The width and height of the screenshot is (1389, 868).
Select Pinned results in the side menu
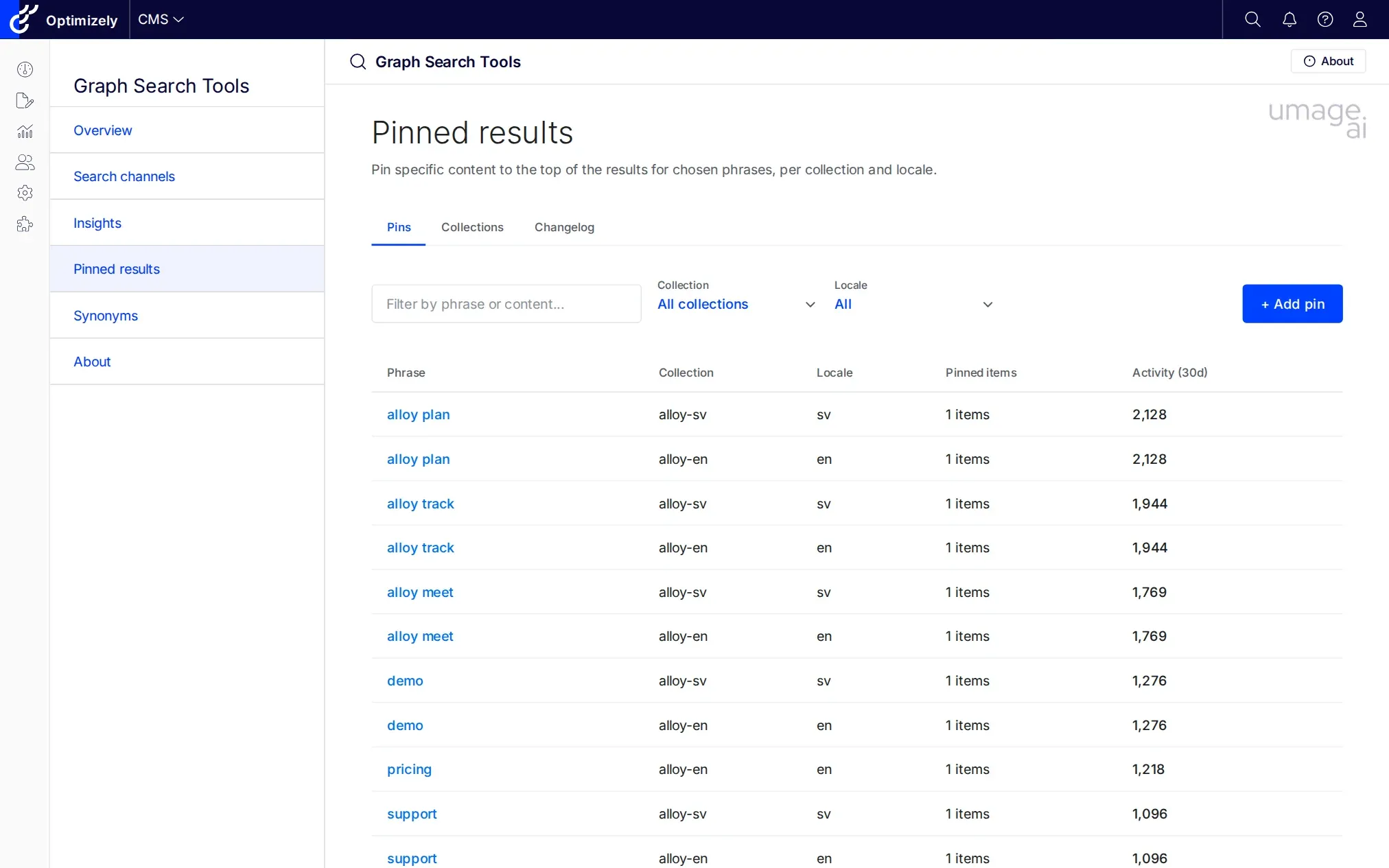pos(187,269)
